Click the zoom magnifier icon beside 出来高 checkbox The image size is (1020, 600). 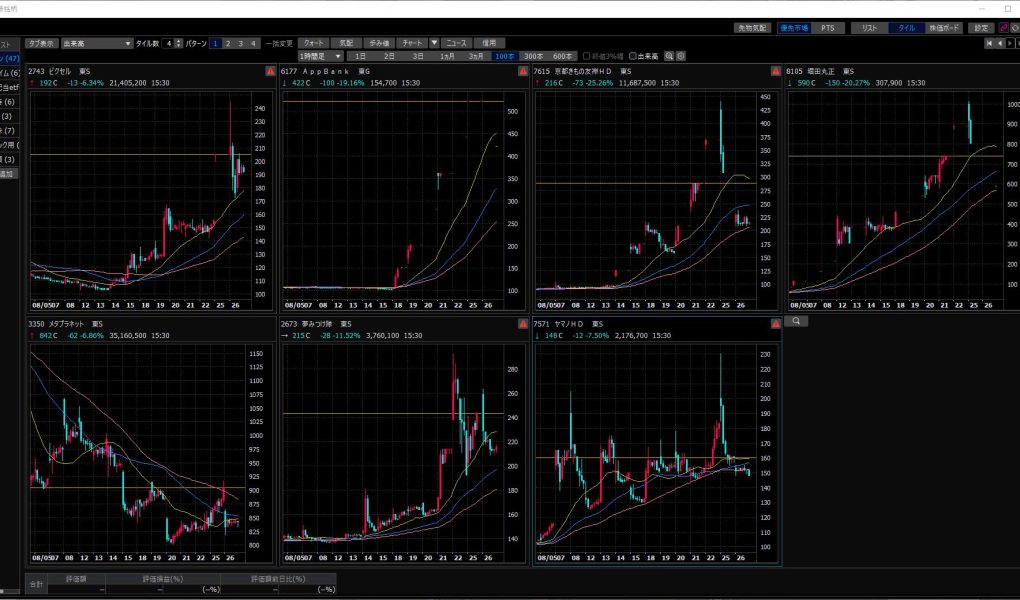(670, 56)
